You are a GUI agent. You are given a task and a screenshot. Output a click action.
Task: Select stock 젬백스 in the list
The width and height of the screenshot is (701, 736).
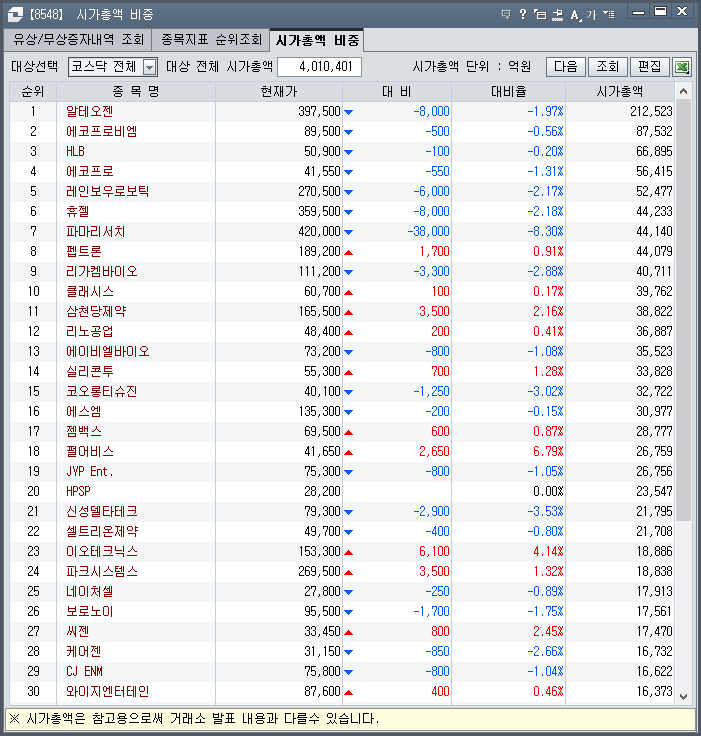point(84,431)
